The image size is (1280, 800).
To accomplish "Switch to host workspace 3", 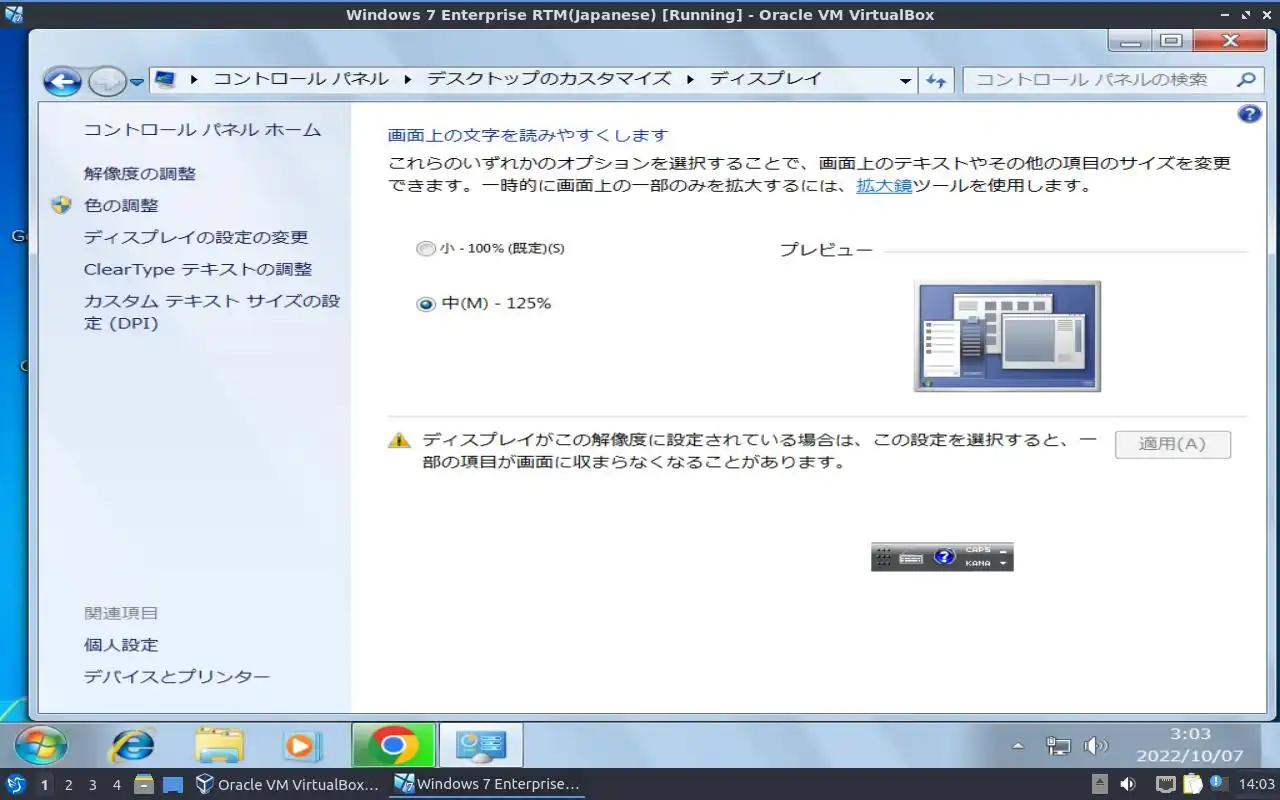I will coord(92,785).
